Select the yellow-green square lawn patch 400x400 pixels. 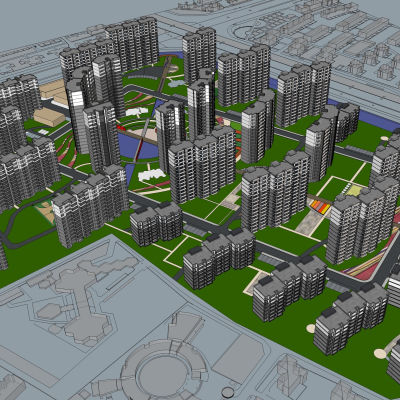[354, 191]
